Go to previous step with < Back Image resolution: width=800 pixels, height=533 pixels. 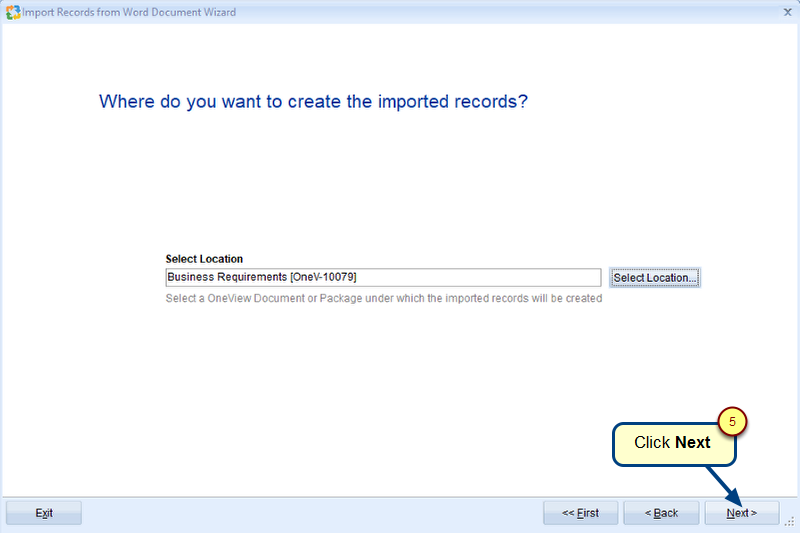pyautogui.click(x=661, y=513)
